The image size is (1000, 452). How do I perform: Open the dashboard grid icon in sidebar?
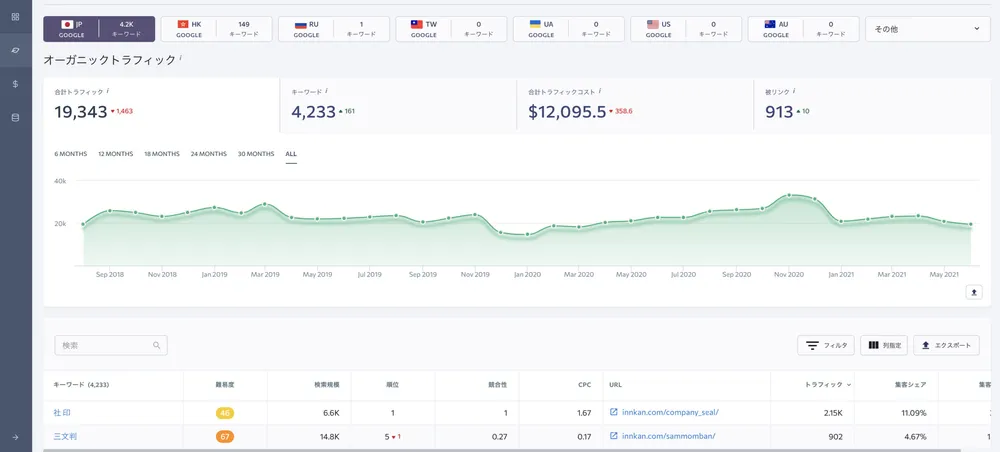point(15,16)
